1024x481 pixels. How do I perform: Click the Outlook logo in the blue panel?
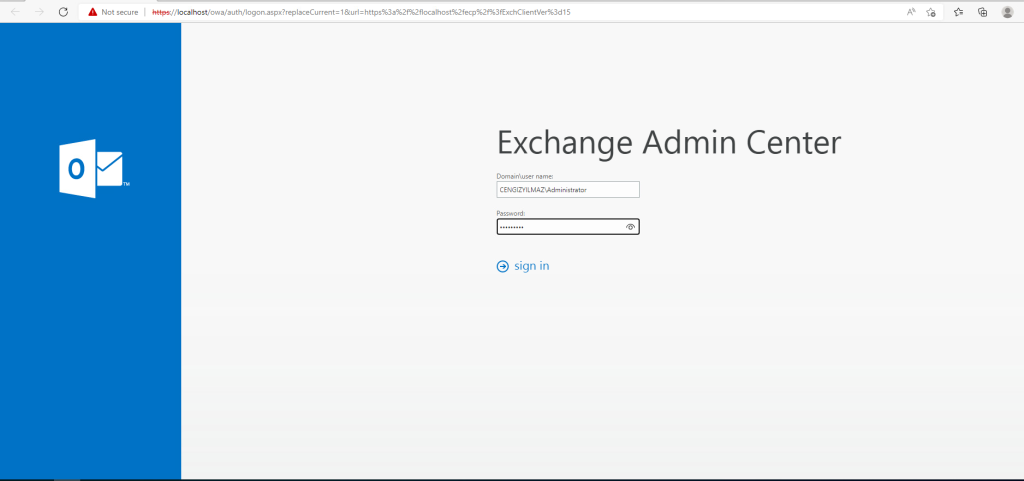[x=90, y=168]
